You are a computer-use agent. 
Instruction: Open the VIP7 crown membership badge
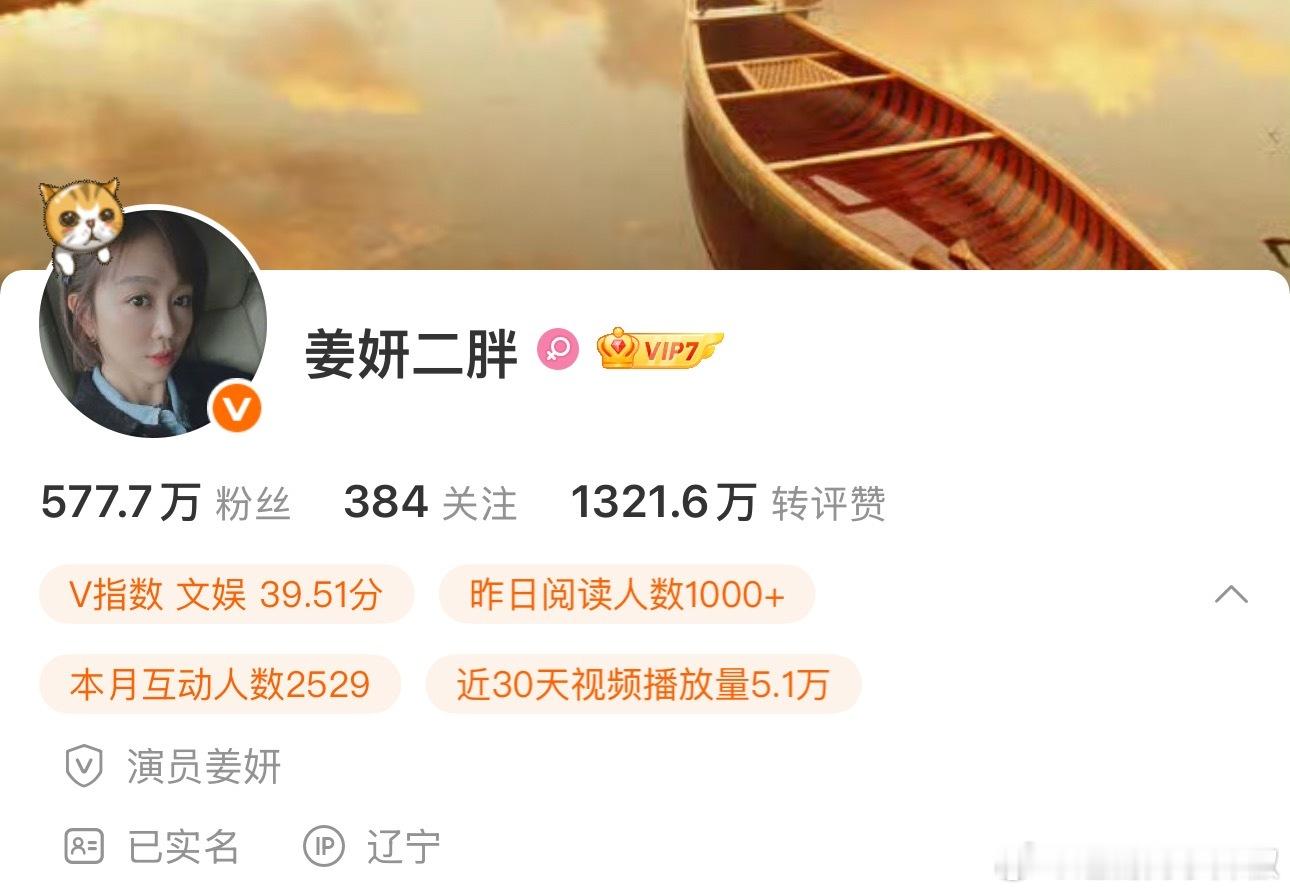click(659, 349)
